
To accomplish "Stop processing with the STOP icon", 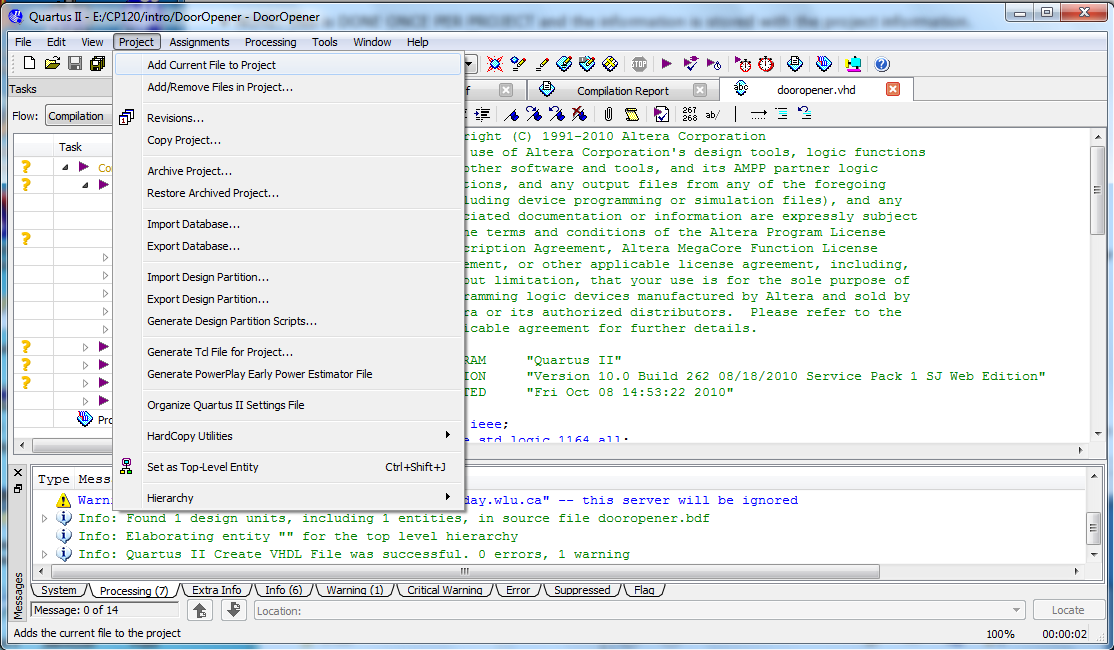I will click(x=639, y=65).
